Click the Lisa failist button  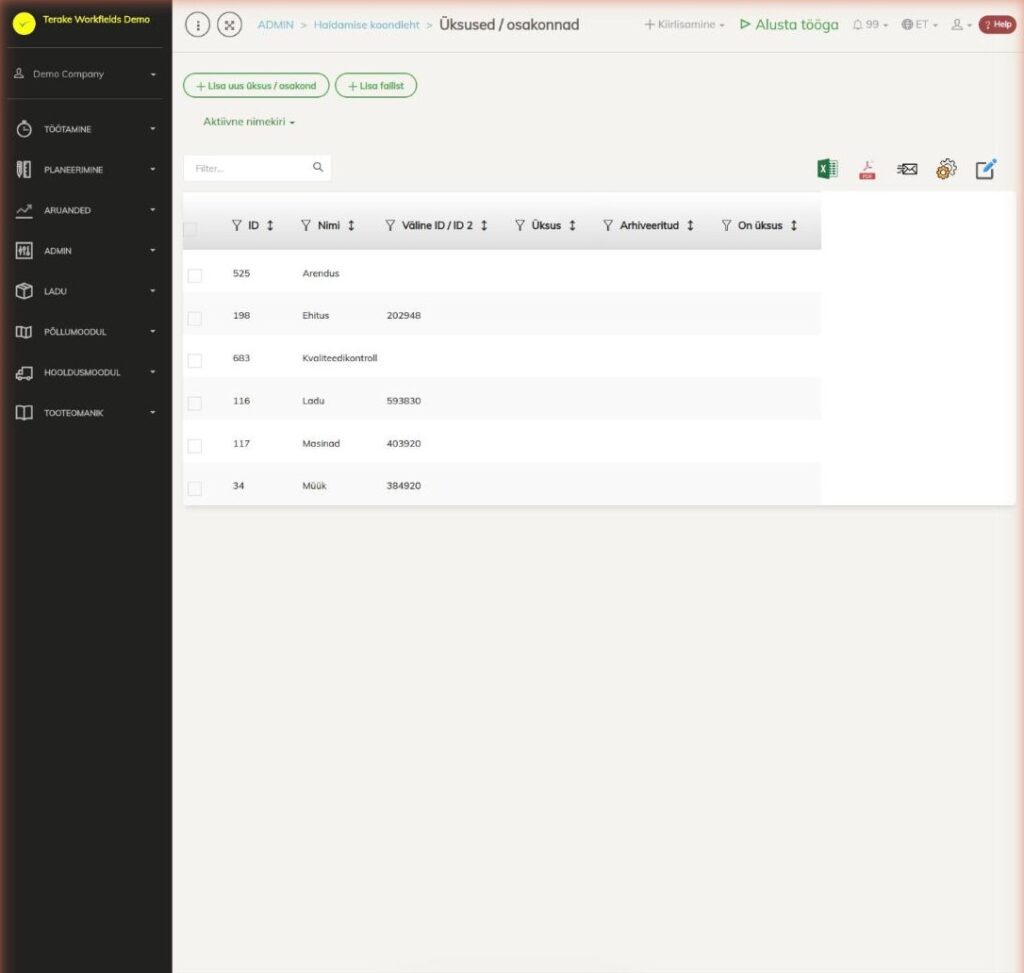376,86
